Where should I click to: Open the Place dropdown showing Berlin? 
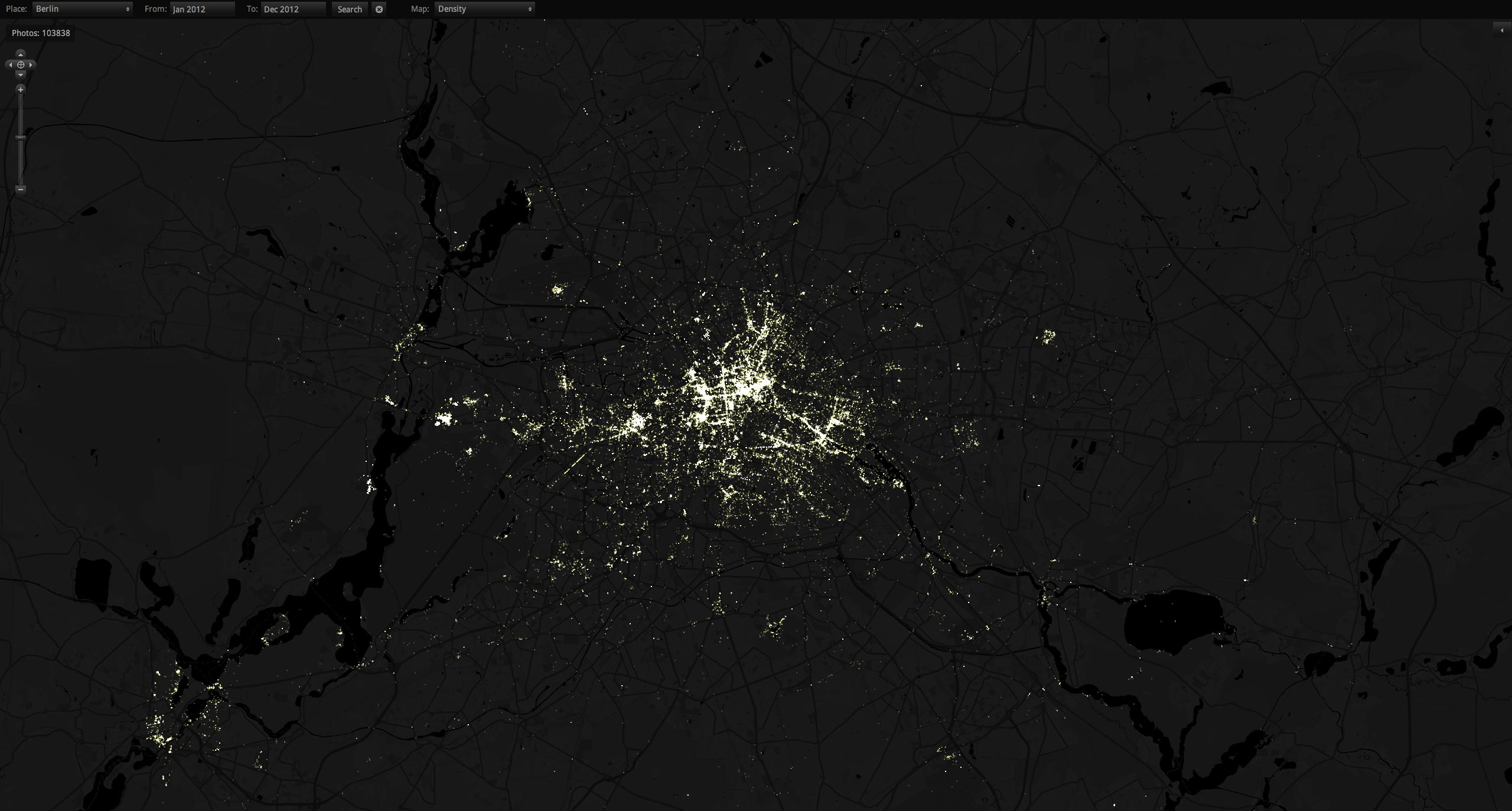[83, 9]
